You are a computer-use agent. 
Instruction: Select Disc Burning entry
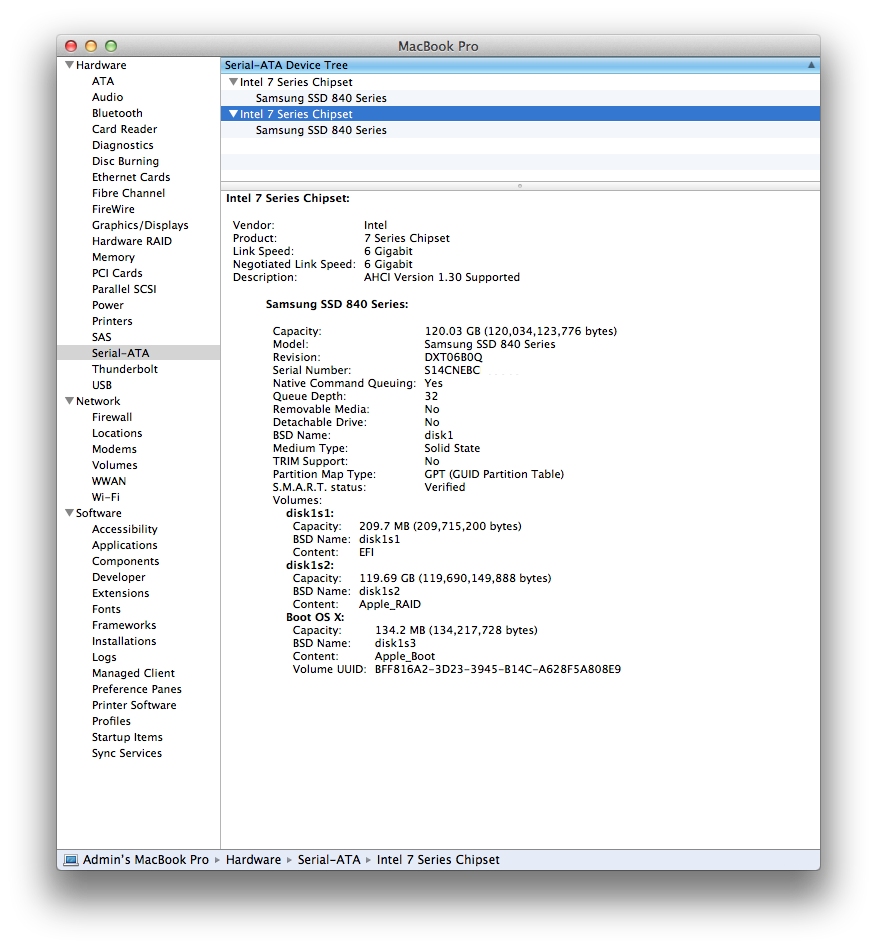pos(125,161)
